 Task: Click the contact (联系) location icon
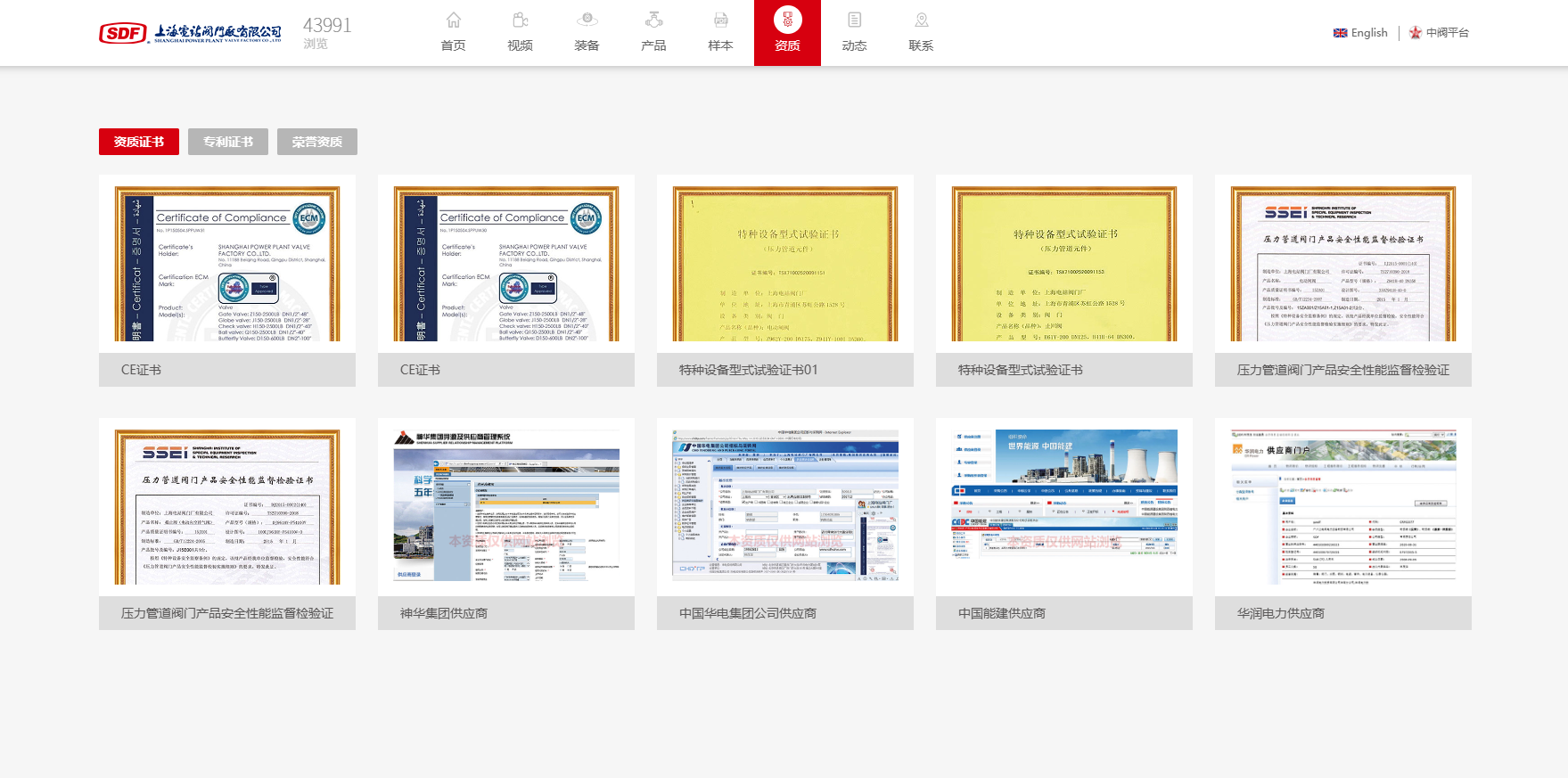[x=921, y=20]
